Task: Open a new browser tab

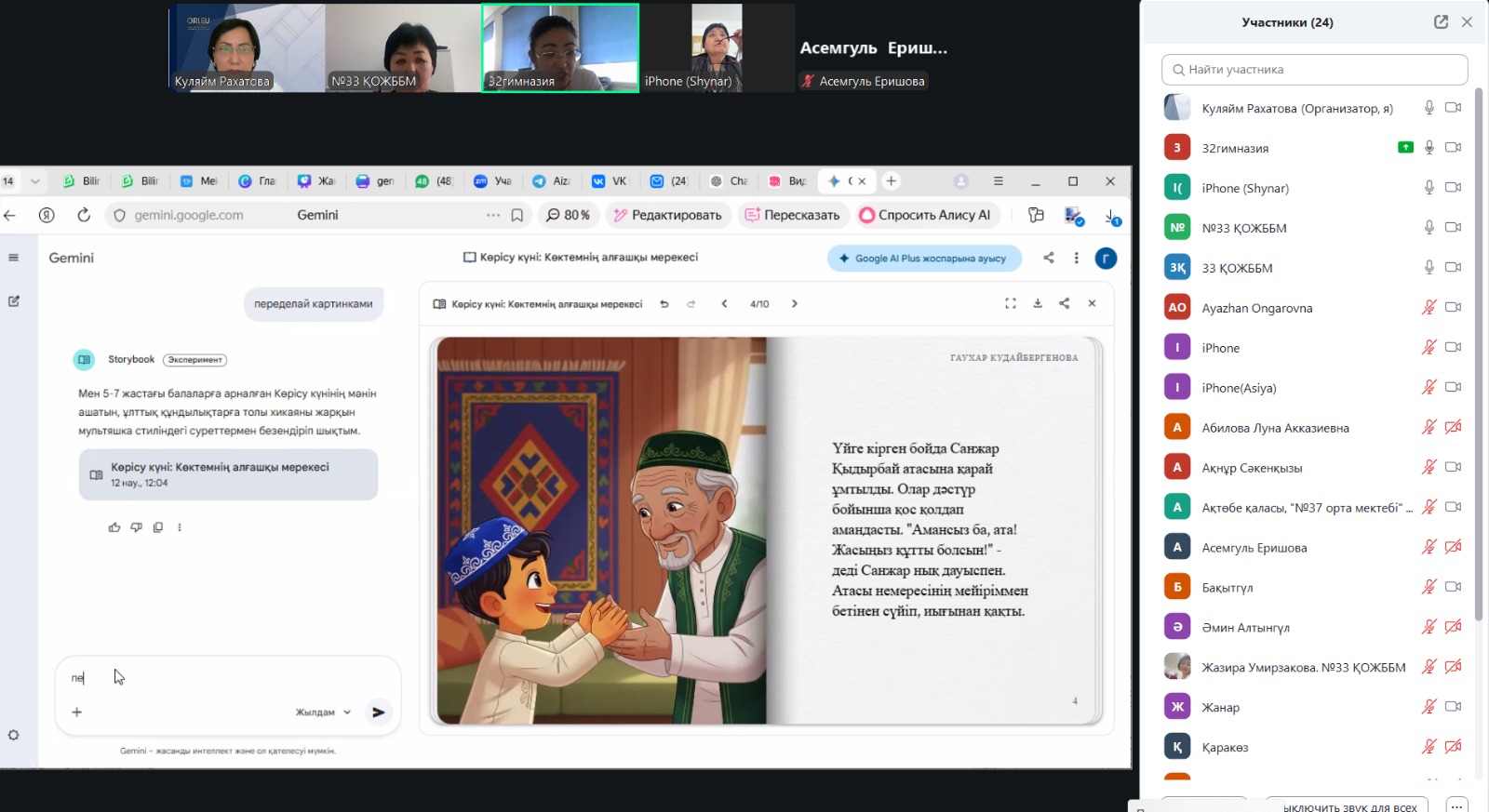Action: (891, 181)
